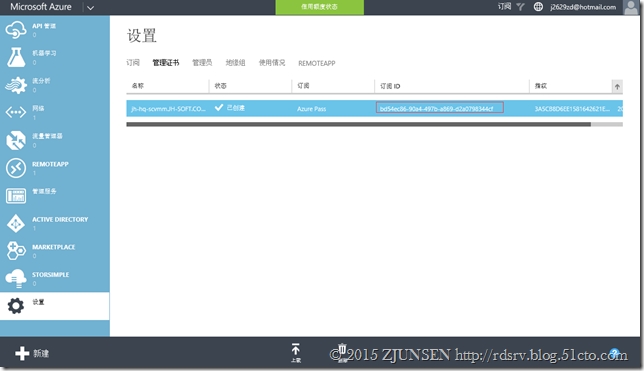Click the horizontal table scrollbar
The image size is (644, 371).
tap(359, 124)
